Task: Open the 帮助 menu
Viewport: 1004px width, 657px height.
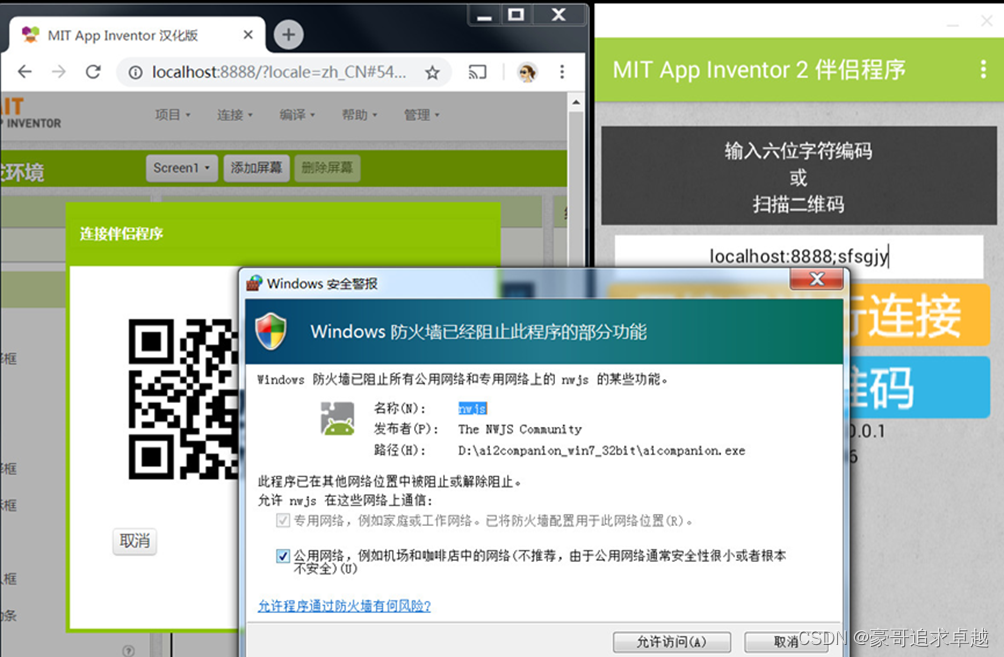Action: pos(359,115)
